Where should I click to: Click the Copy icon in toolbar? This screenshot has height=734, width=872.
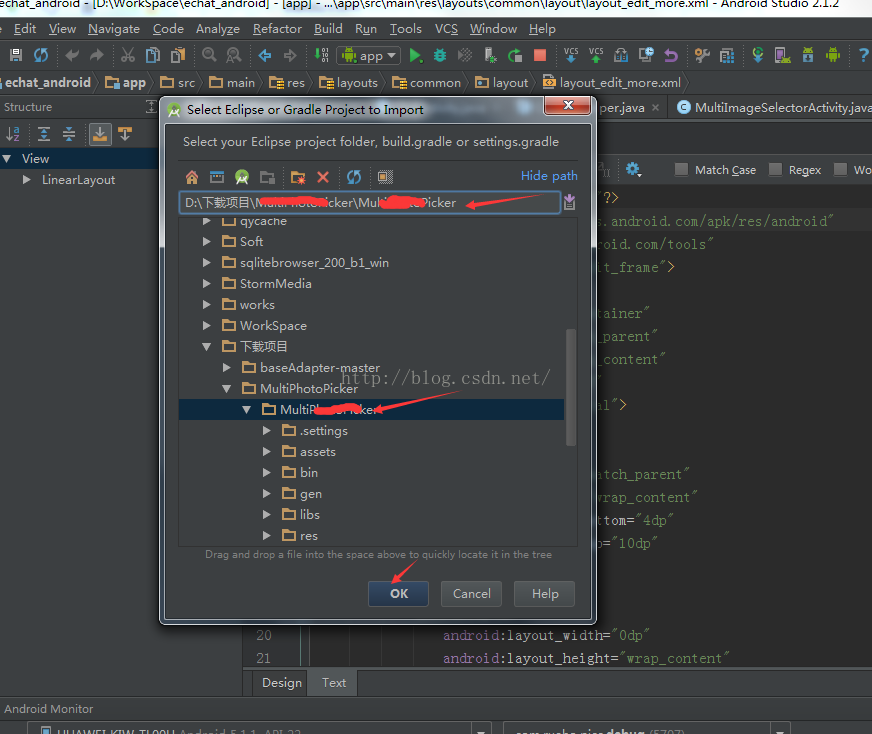coord(153,55)
